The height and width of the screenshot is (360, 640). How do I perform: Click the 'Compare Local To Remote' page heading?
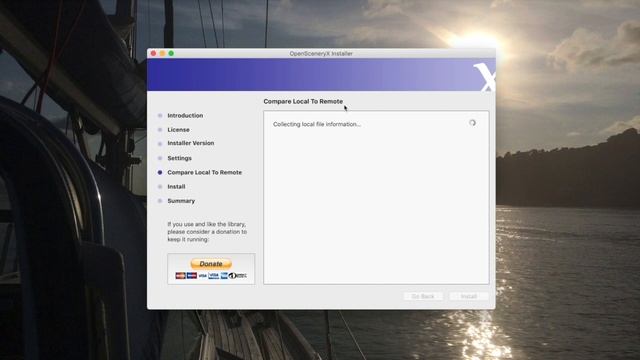pos(303,101)
